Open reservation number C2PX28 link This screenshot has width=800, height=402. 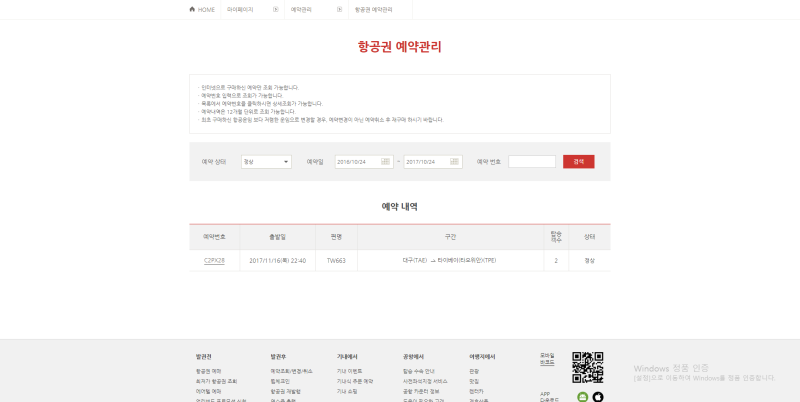tap(214, 261)
